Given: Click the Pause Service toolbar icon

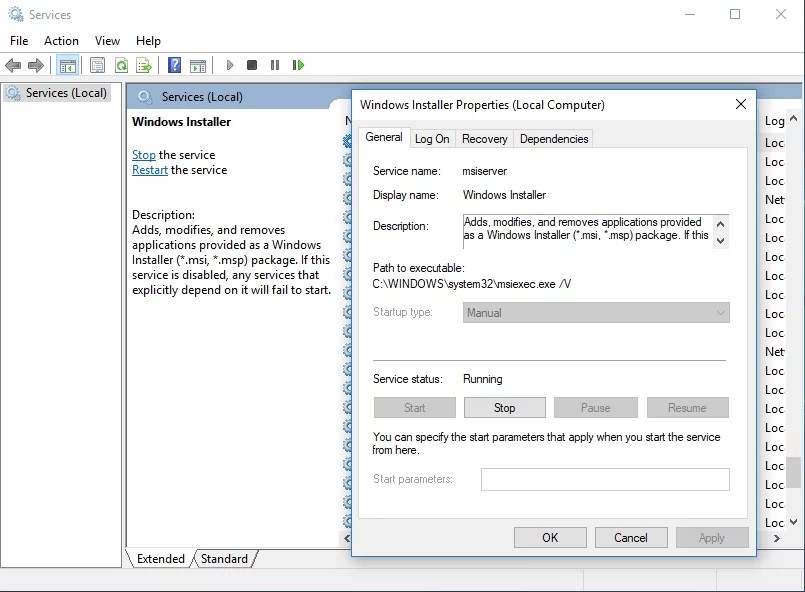Looking at the screenshot, I should coord(275,65).
